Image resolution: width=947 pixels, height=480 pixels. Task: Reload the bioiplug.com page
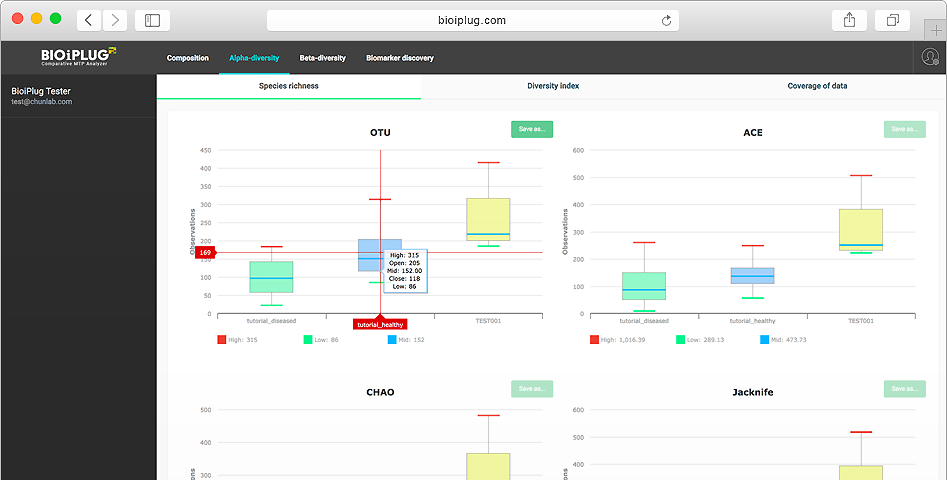coord(666,21)
